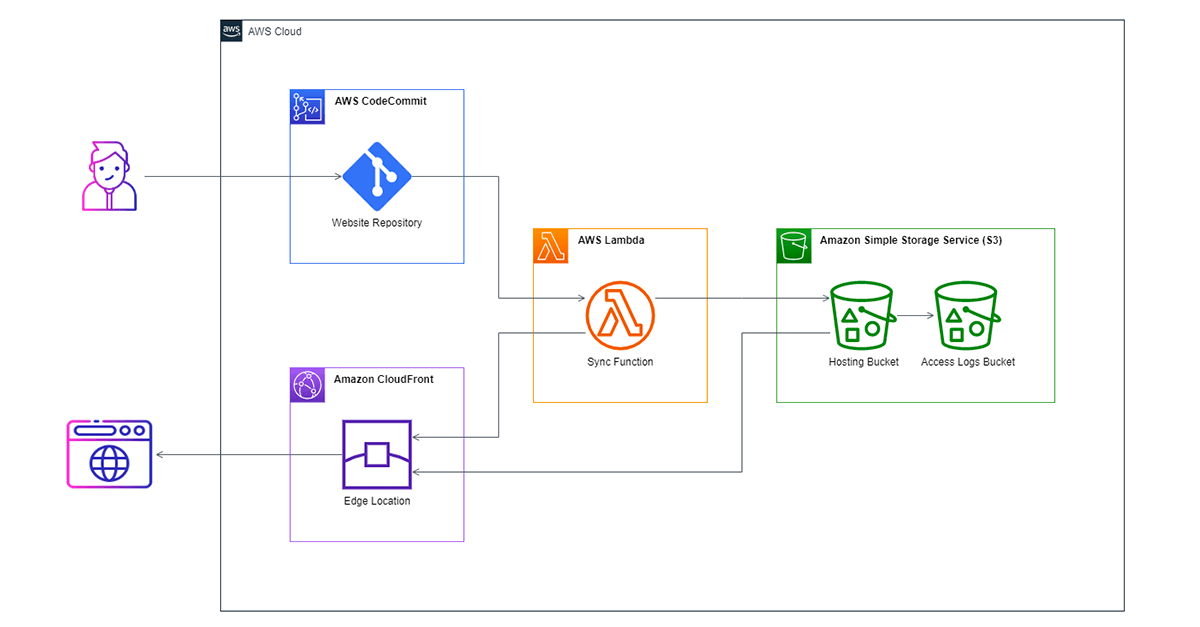This screenshot has height=627, width=1200.
Task: Click the "Sync Function" label
Action: click(x=620, y=362)
